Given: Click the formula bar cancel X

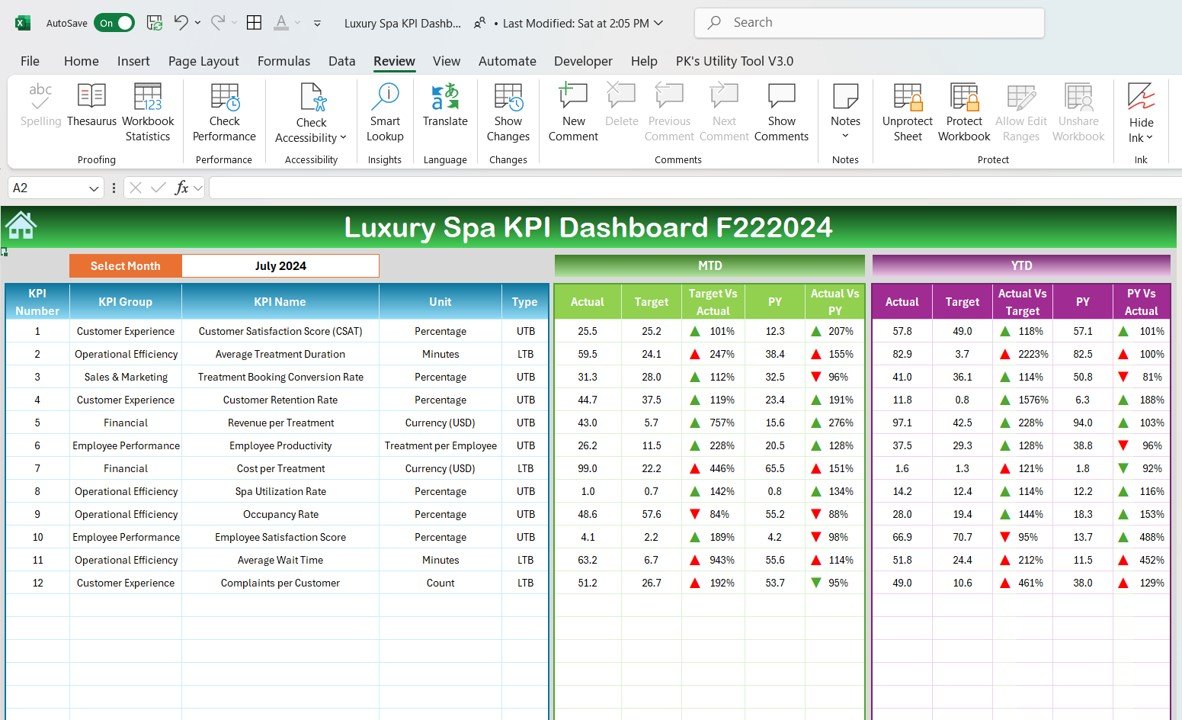Looking at the screenshot, I should [136, 188].
